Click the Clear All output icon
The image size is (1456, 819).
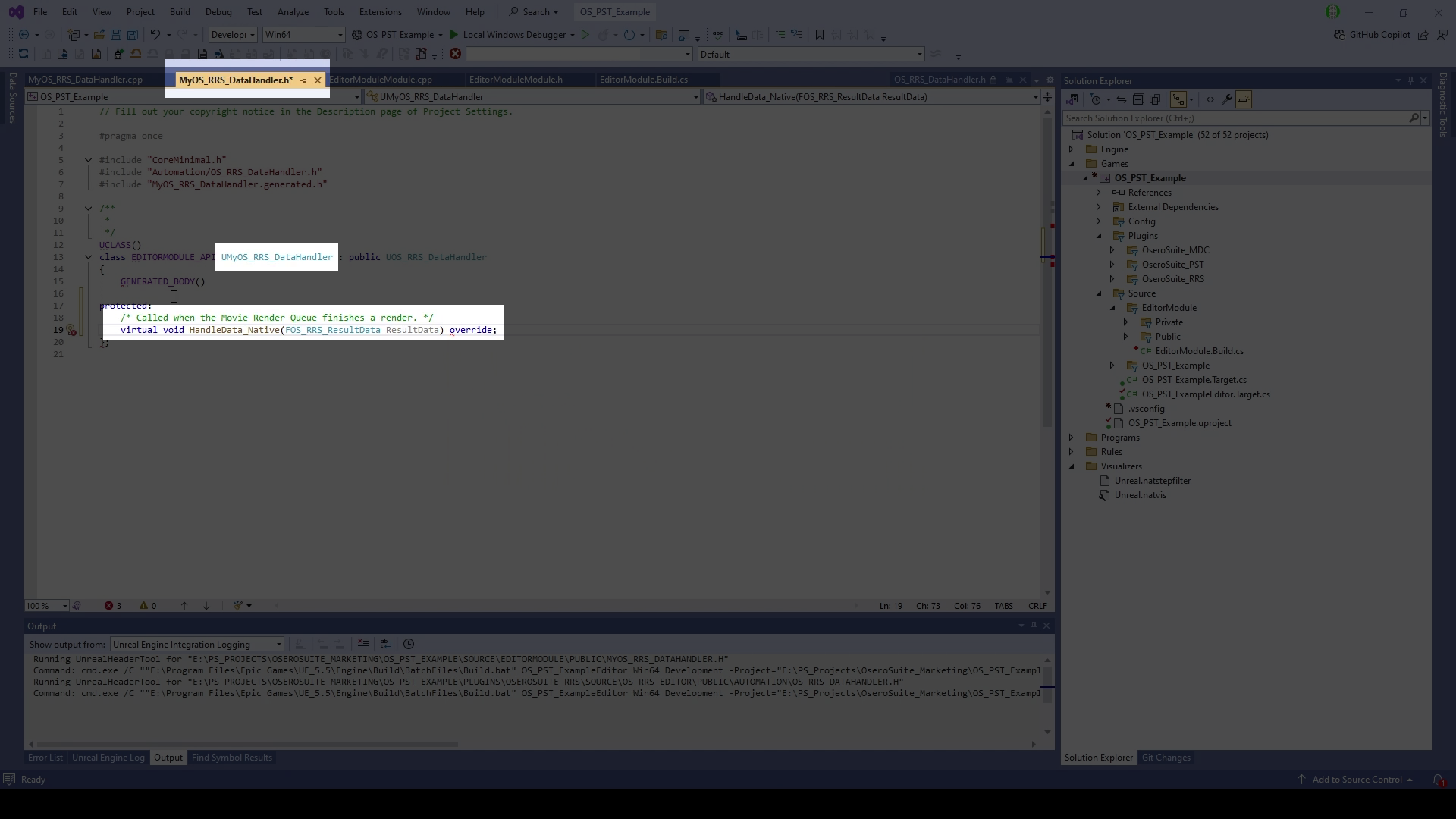coord(363,644)
